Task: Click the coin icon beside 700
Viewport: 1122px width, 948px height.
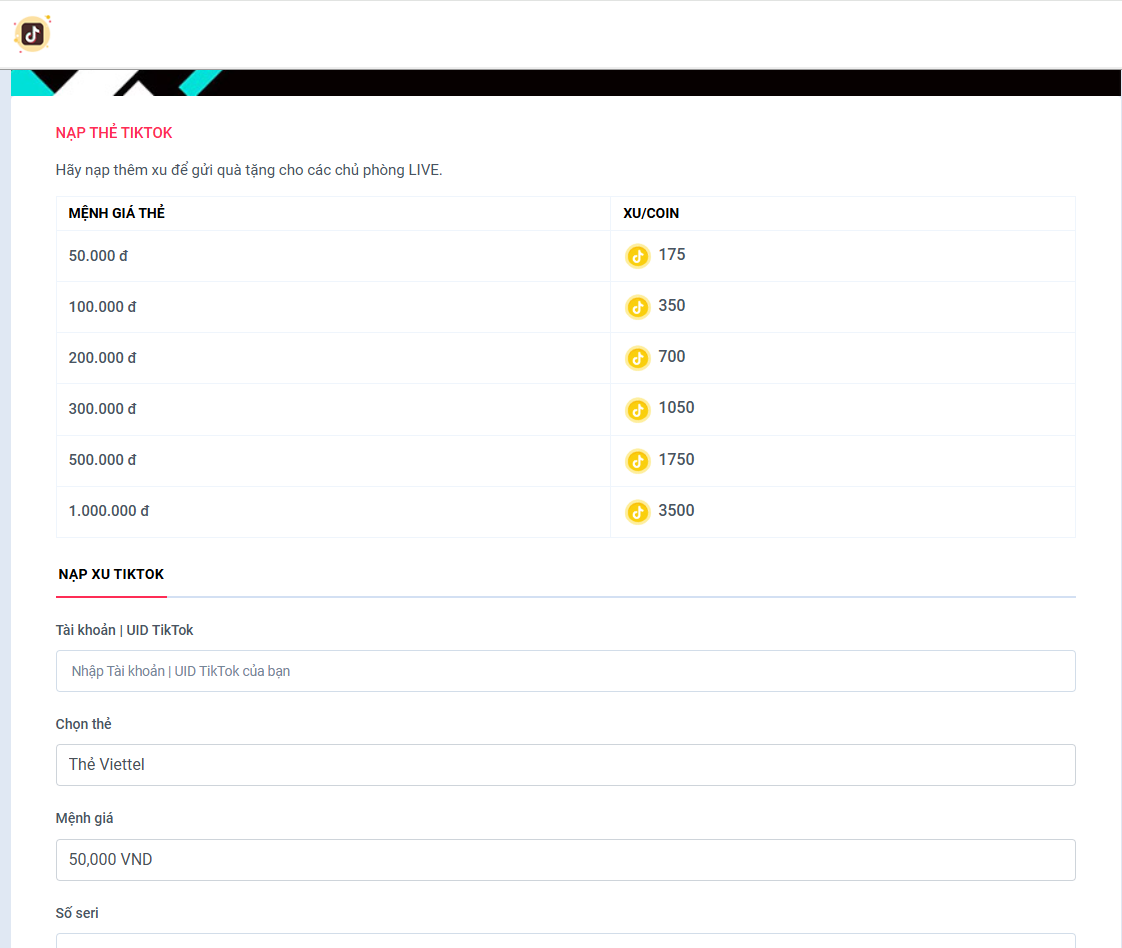Action: tap(638, 358)
